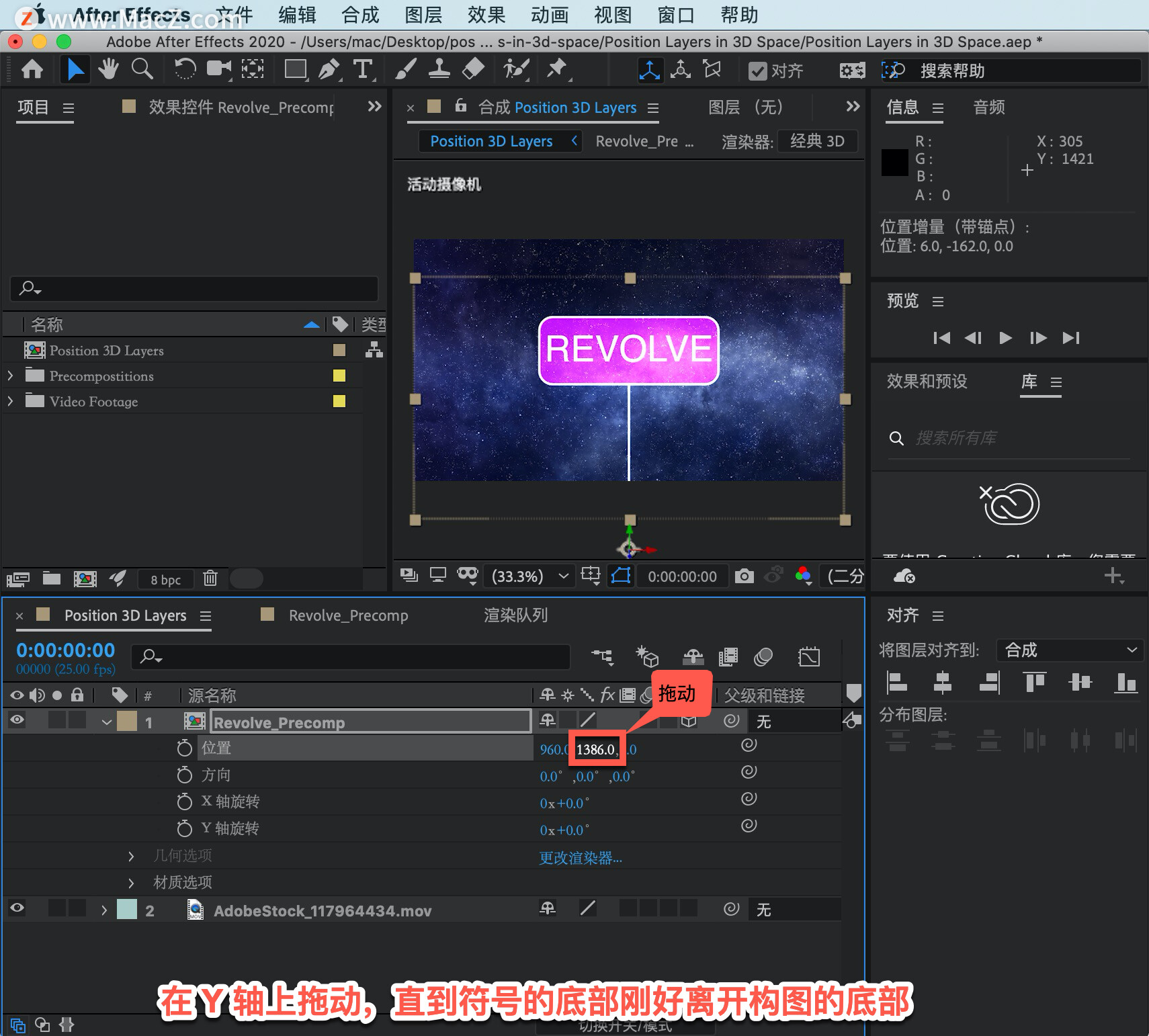Toggle the 方向 property stopwatch
The height and width of the screenshot is (1036, 1149).
point(184,775)
